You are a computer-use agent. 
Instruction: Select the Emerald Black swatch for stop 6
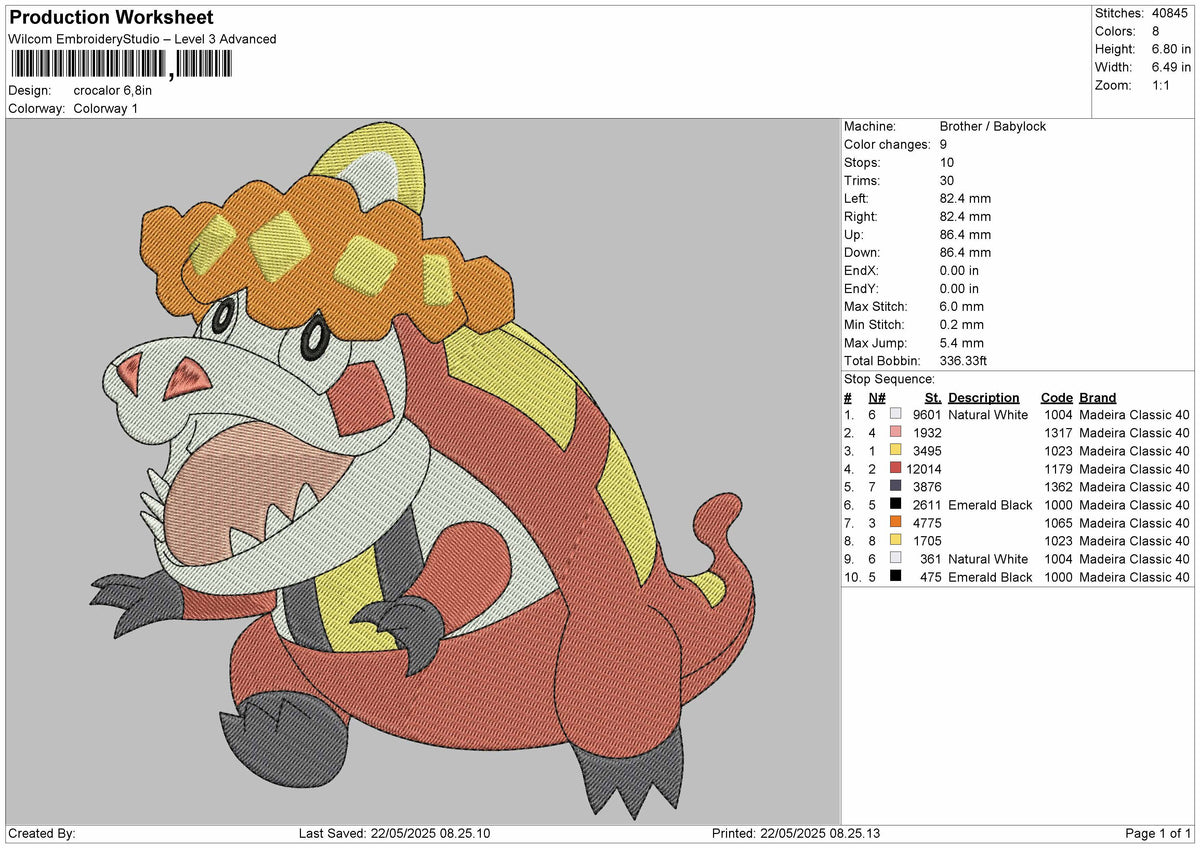(895, 505)
